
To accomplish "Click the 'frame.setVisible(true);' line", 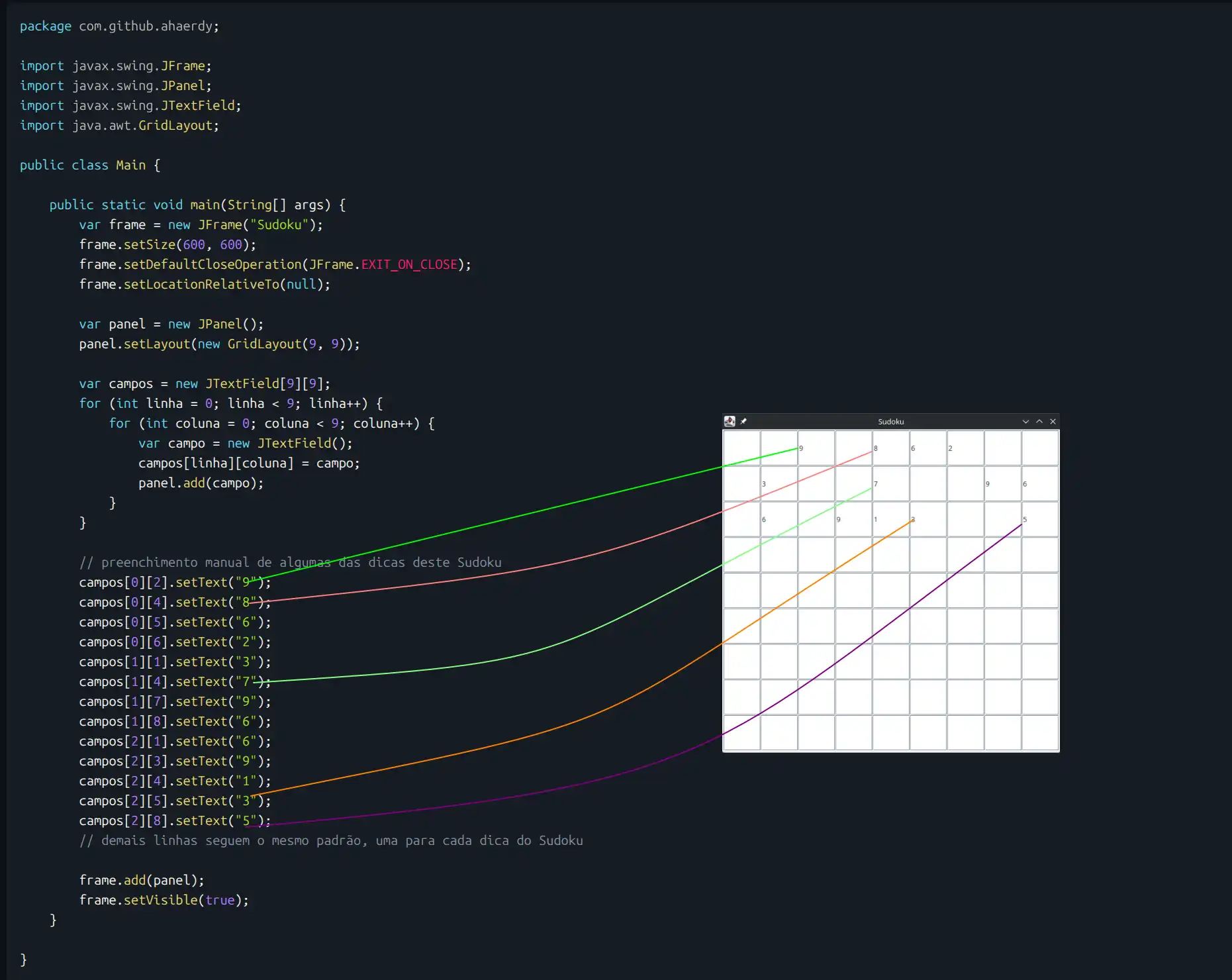I will (x=164, y=901).
